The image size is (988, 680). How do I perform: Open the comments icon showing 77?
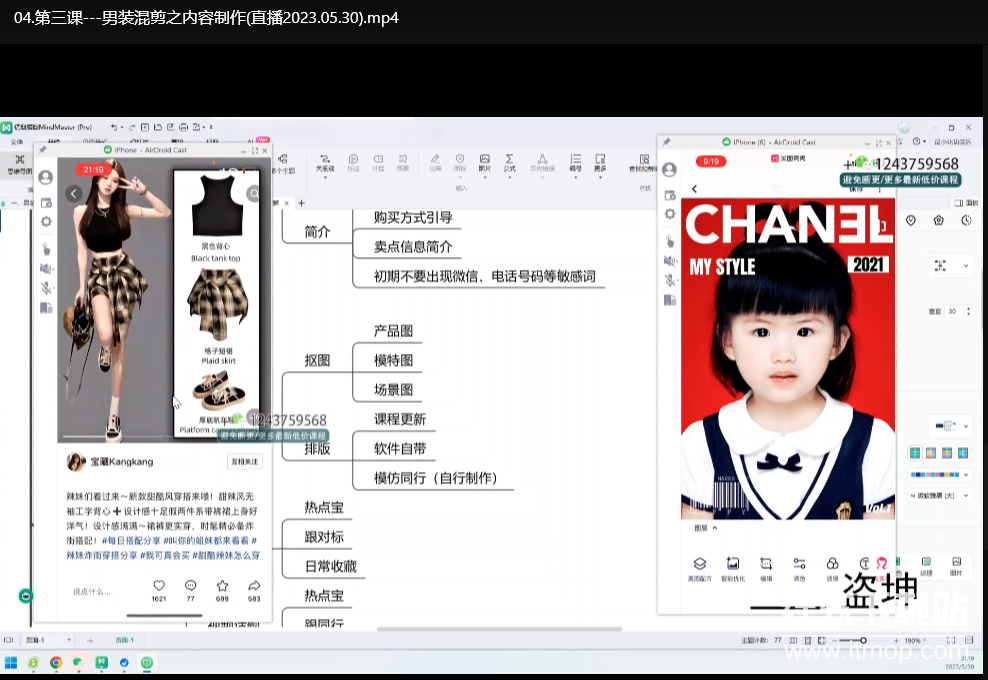coord(191,585)
